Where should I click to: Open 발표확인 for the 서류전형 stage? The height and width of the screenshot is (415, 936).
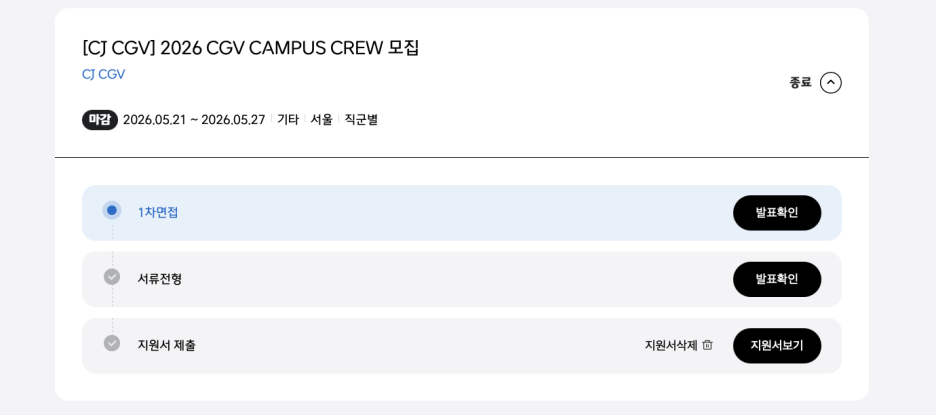pyautogui.click(x=777, y=279)
